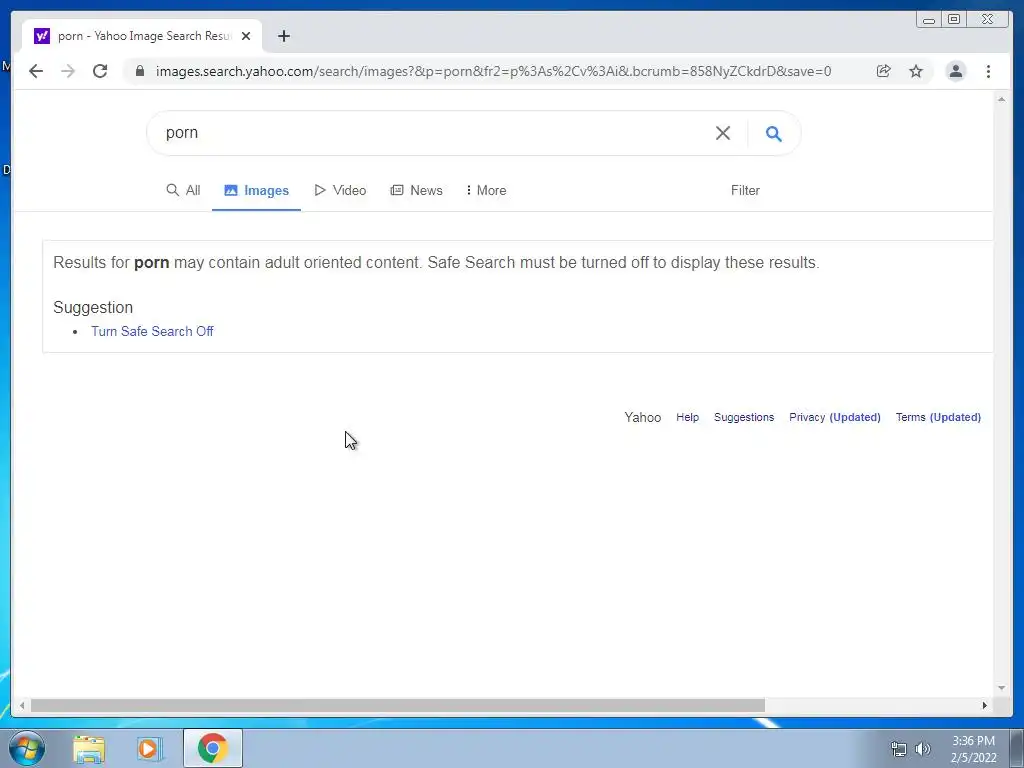Screen dimensions: 1024x768
Task: Click the address bar URL
Action: 493,71
